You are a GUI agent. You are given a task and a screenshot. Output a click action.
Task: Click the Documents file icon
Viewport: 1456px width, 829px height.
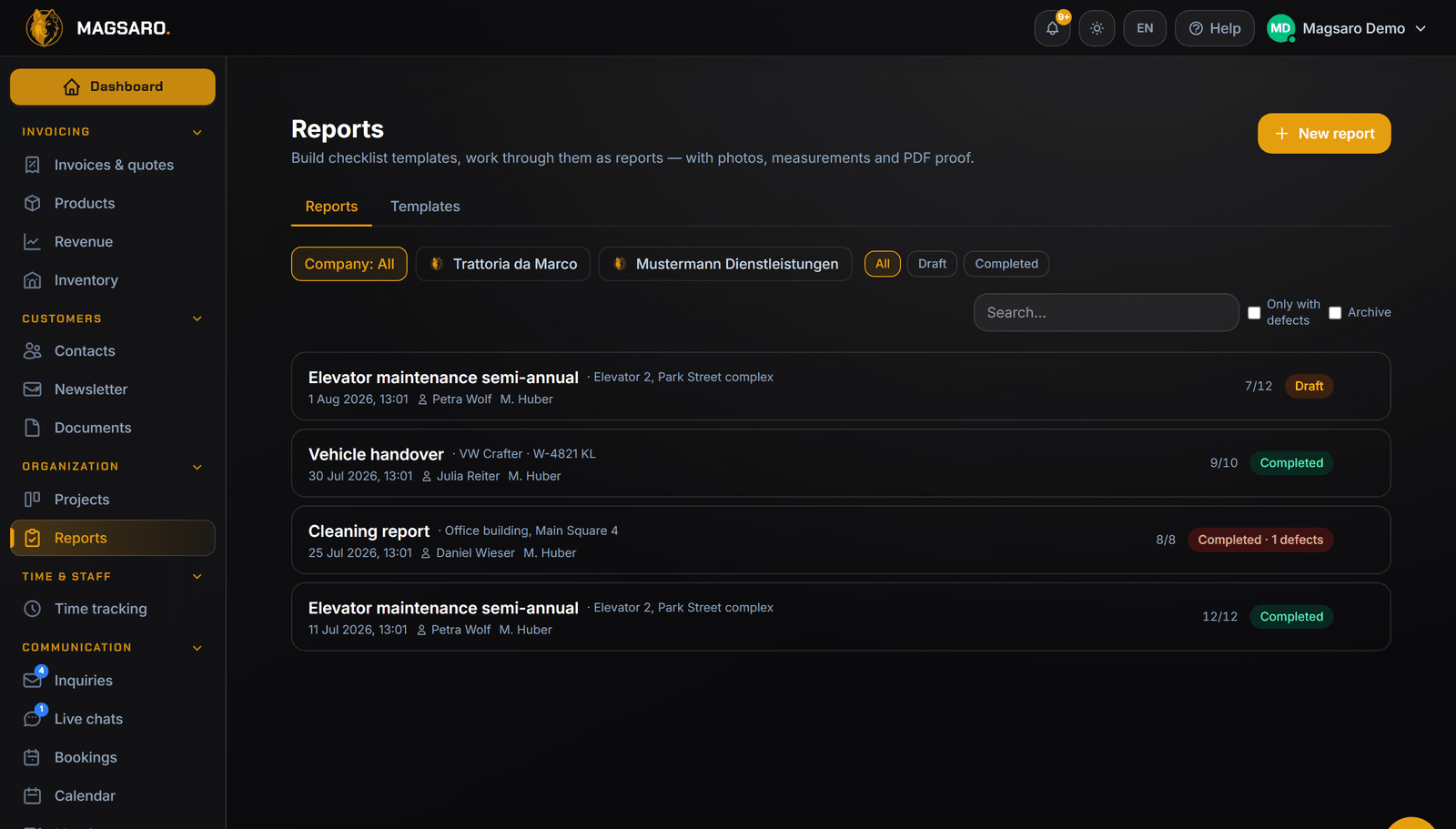[33, 428]
